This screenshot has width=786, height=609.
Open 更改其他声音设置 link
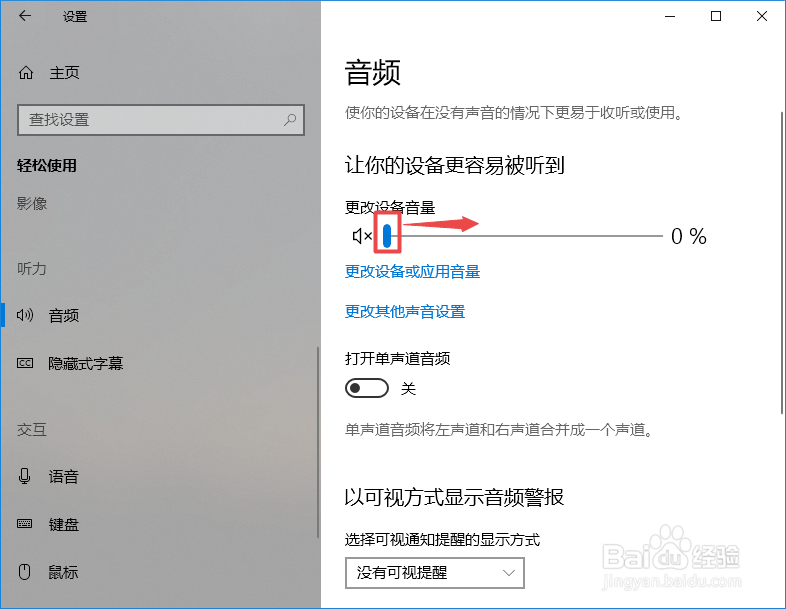405,311
